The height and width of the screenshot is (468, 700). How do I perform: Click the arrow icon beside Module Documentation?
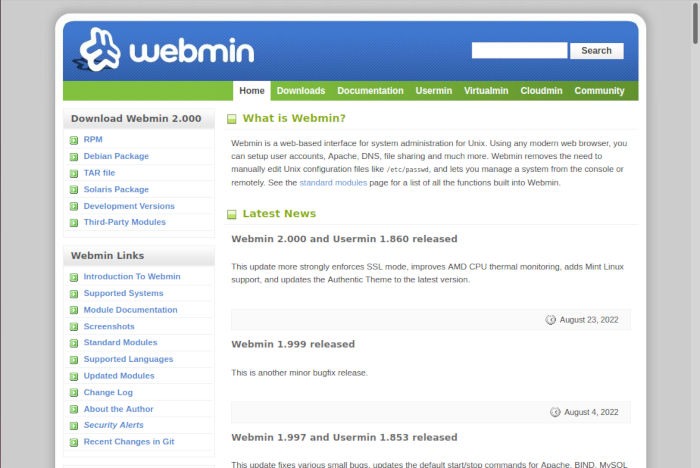point(74,310)
